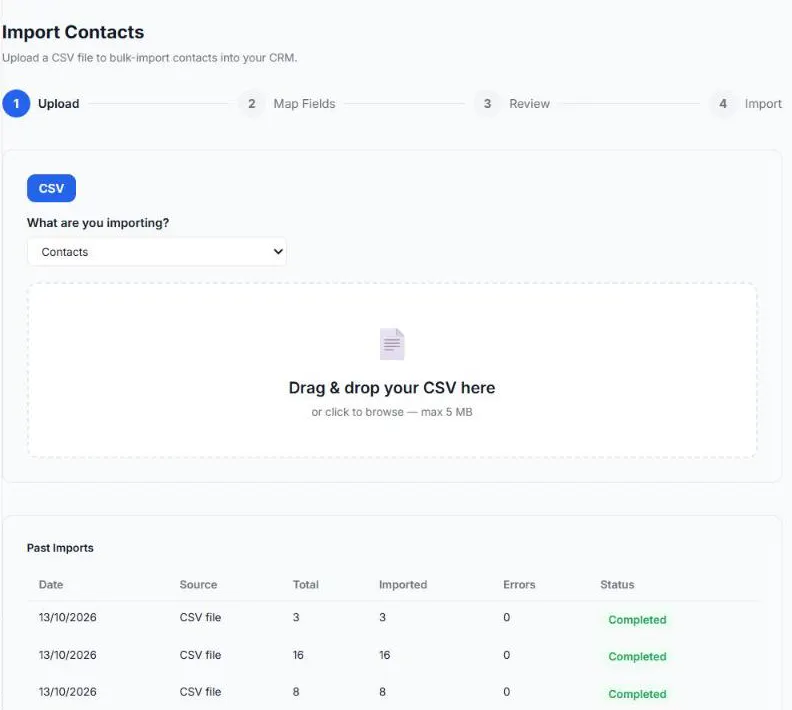Click the Total value 16 in Past Imports
The height and width of the screenshot is (710, 792).
point(298,655)
